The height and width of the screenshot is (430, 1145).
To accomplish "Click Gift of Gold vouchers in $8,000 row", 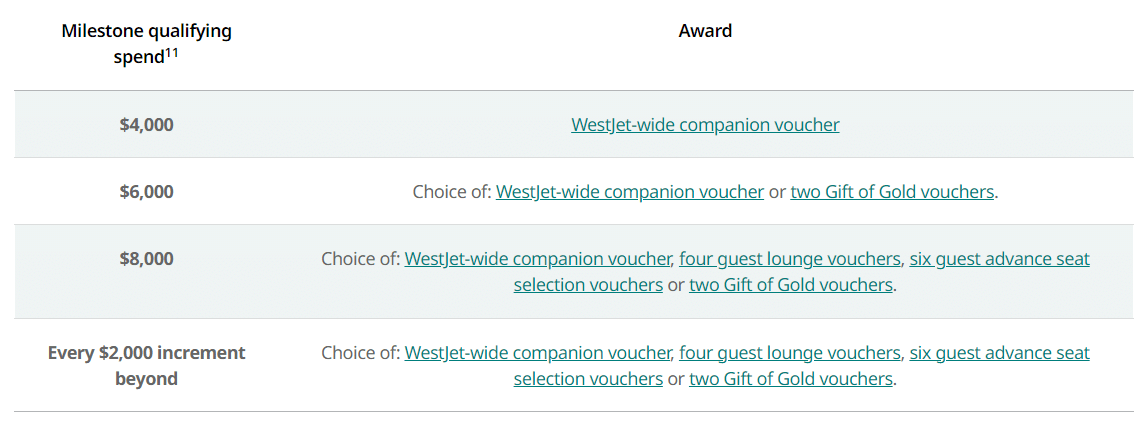I will coord(790,285).
